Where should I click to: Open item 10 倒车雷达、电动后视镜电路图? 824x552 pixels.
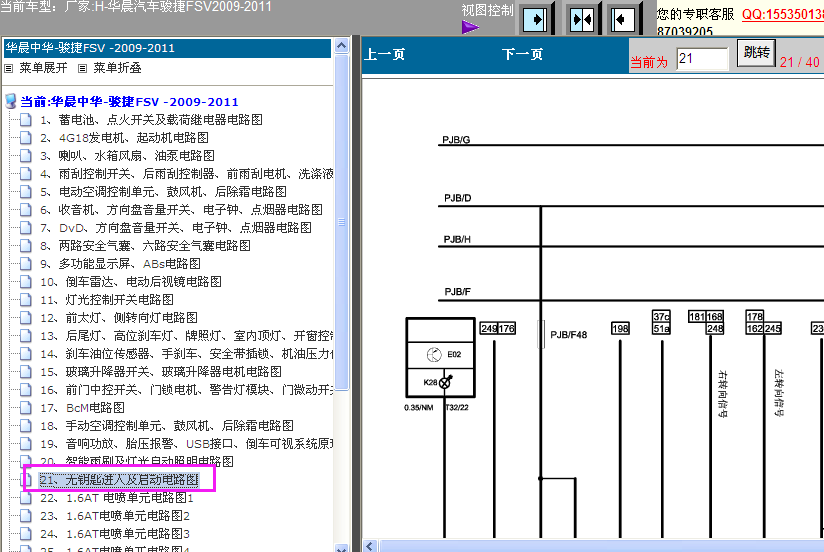[x=131, y=282]
